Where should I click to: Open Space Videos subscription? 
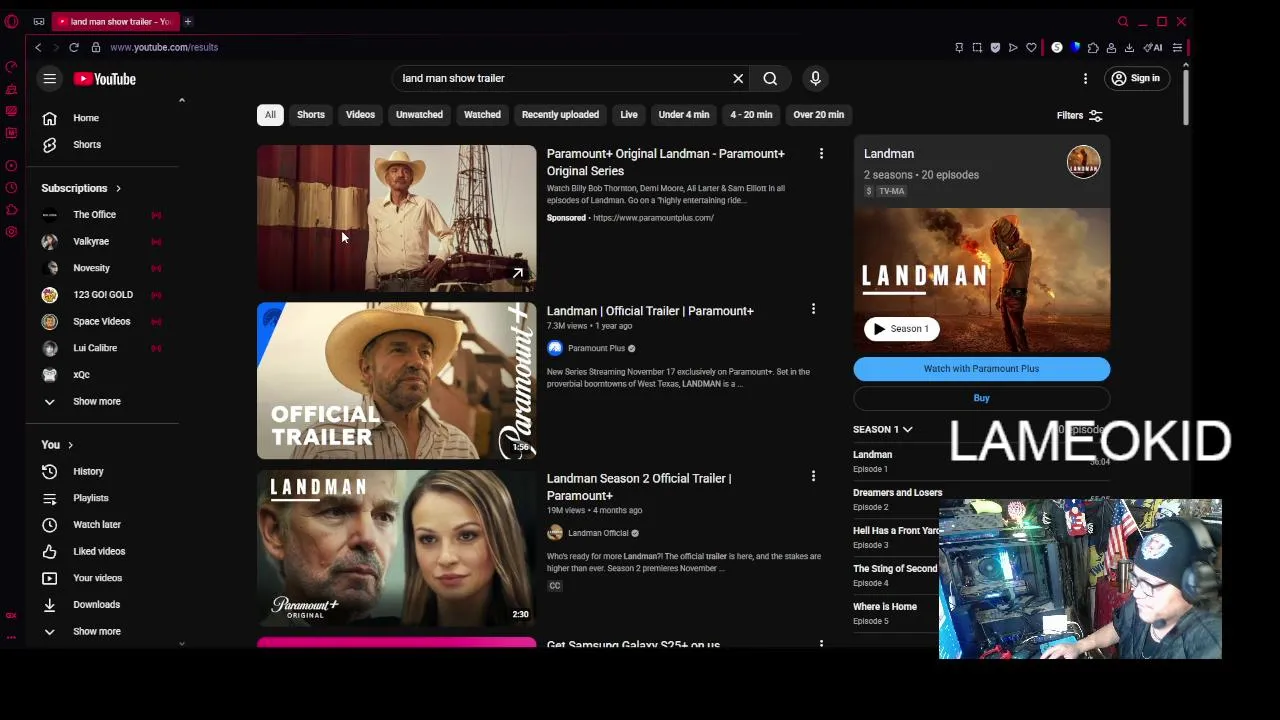click(x=103, y=321)
